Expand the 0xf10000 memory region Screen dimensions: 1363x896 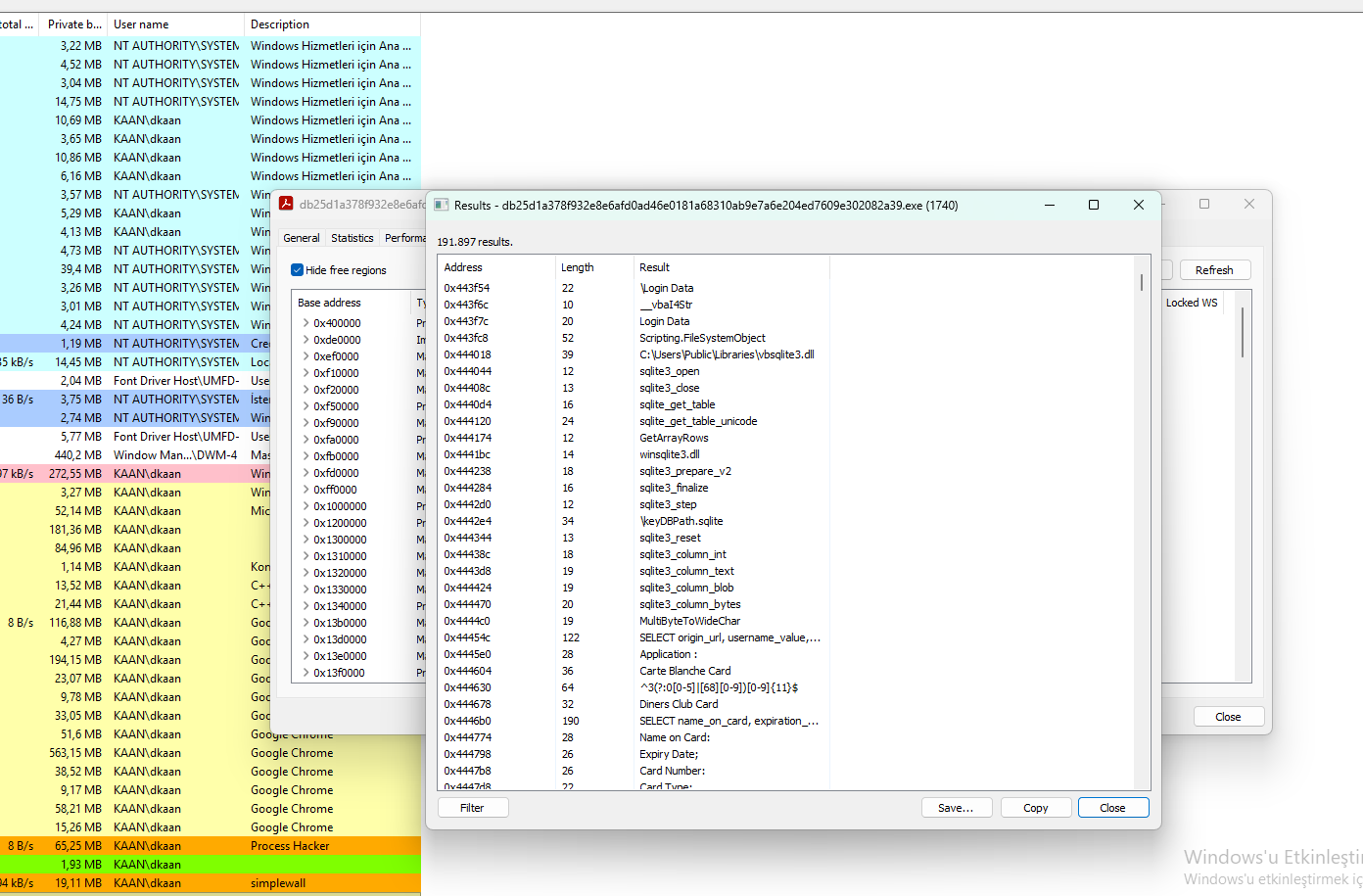(x=305, y=373)
